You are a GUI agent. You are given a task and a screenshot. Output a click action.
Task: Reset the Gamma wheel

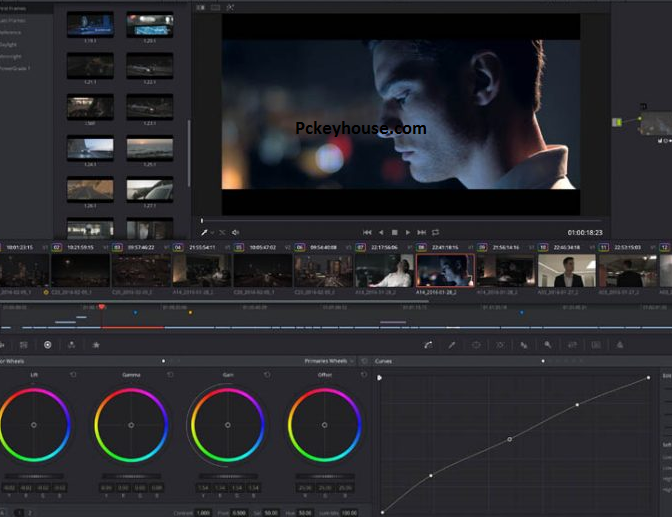pyautogui.click(x=170, y=375)
